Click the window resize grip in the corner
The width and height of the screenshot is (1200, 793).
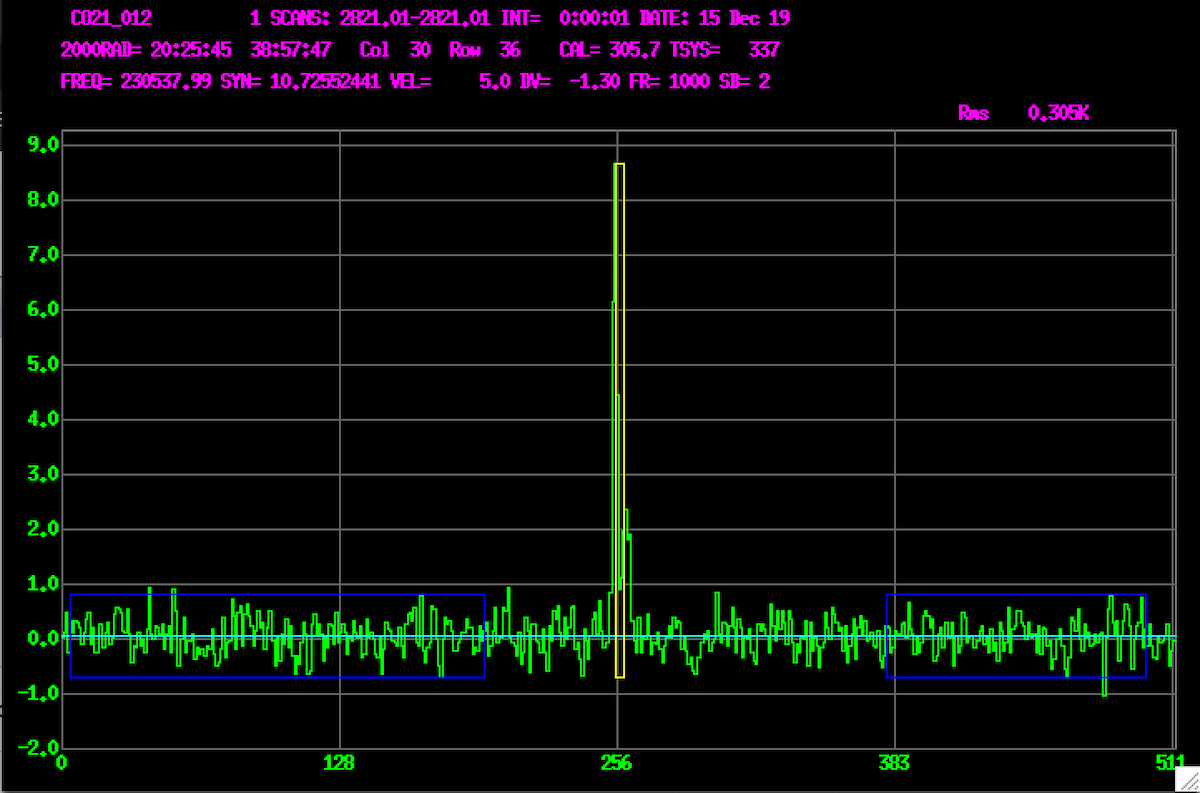pyautogui.click(x=1187, y=780)
